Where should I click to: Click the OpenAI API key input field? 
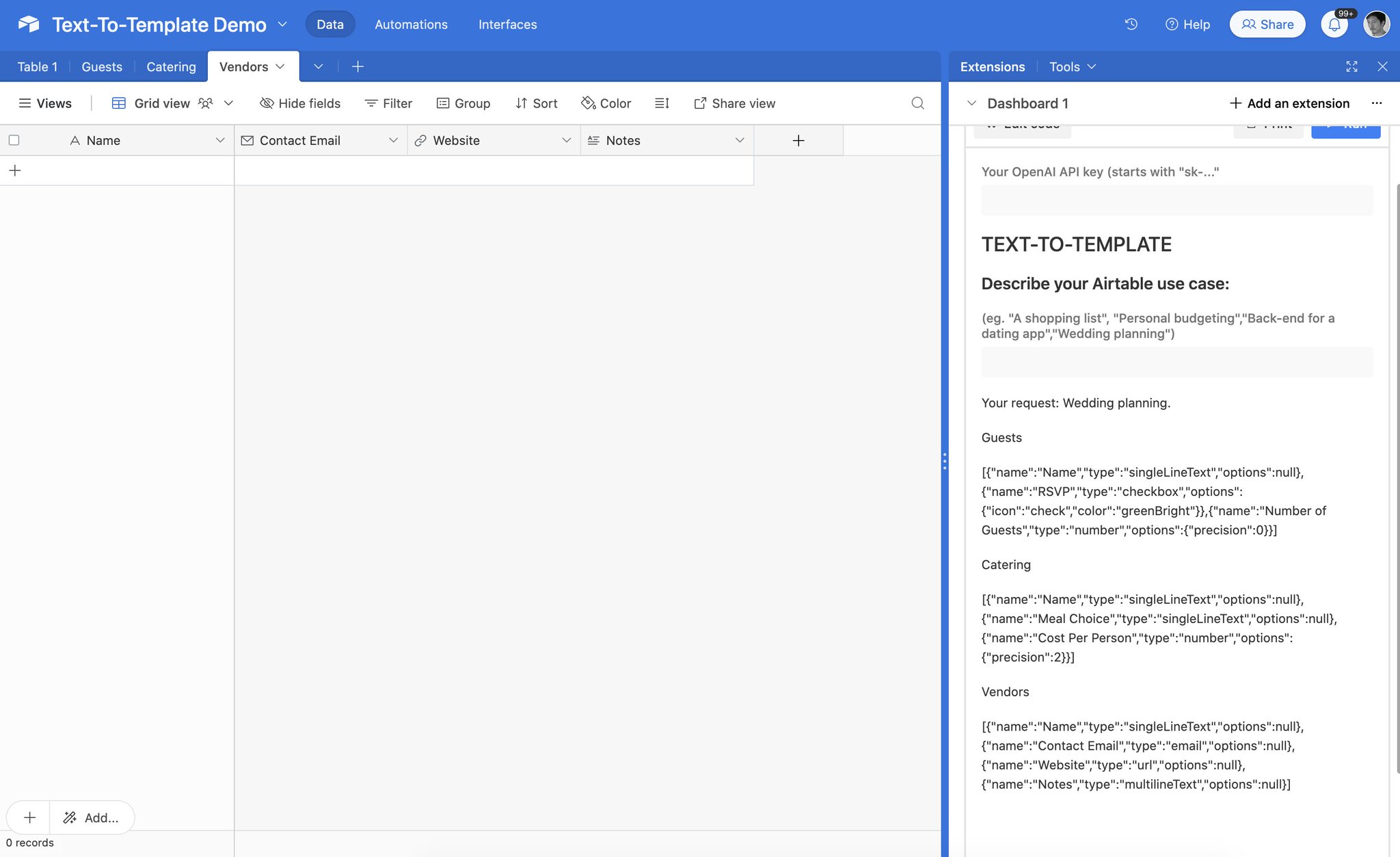tap(1176, 200)
